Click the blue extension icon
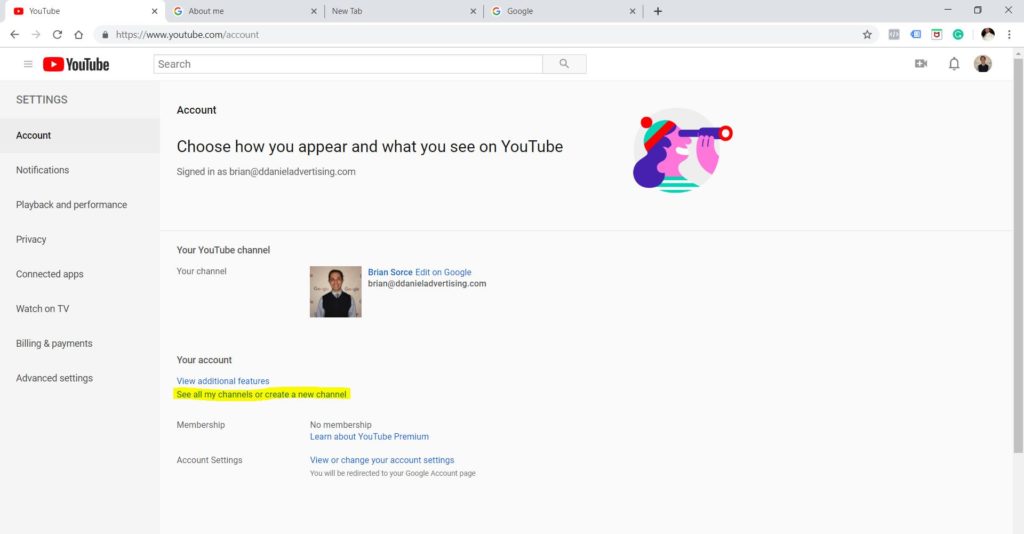 tap(916, 35)
